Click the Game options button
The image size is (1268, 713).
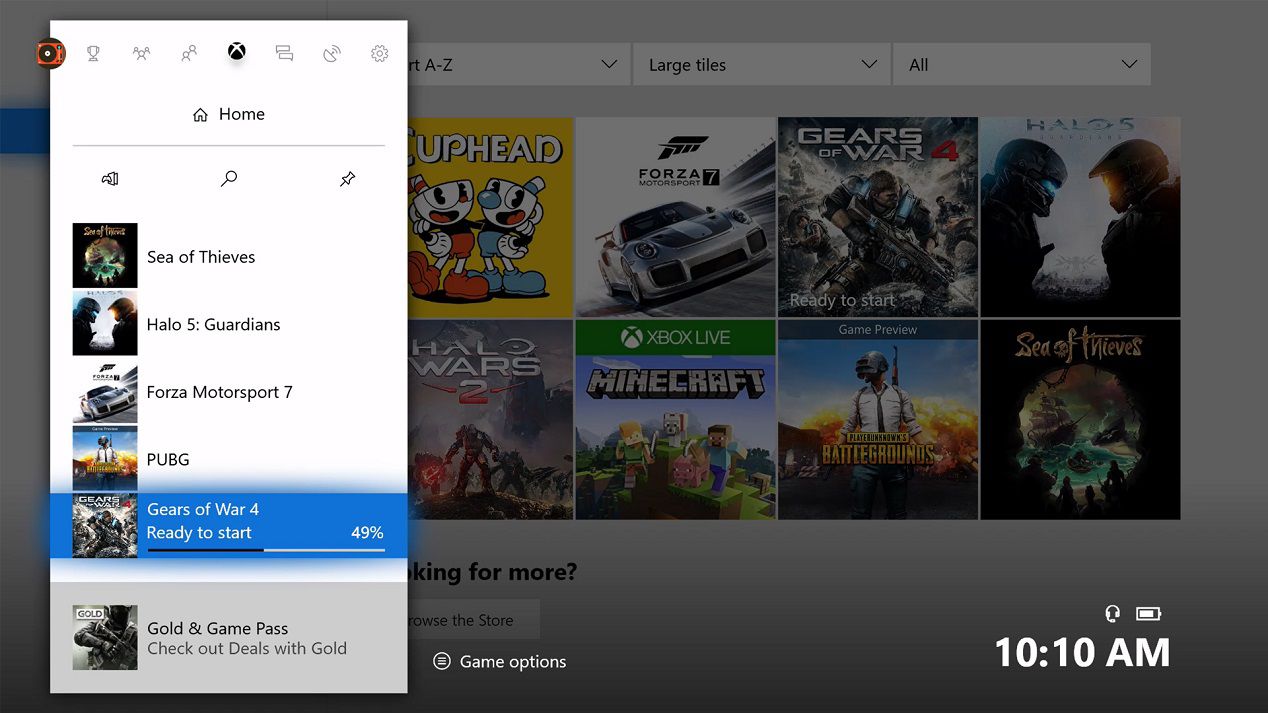500,661
